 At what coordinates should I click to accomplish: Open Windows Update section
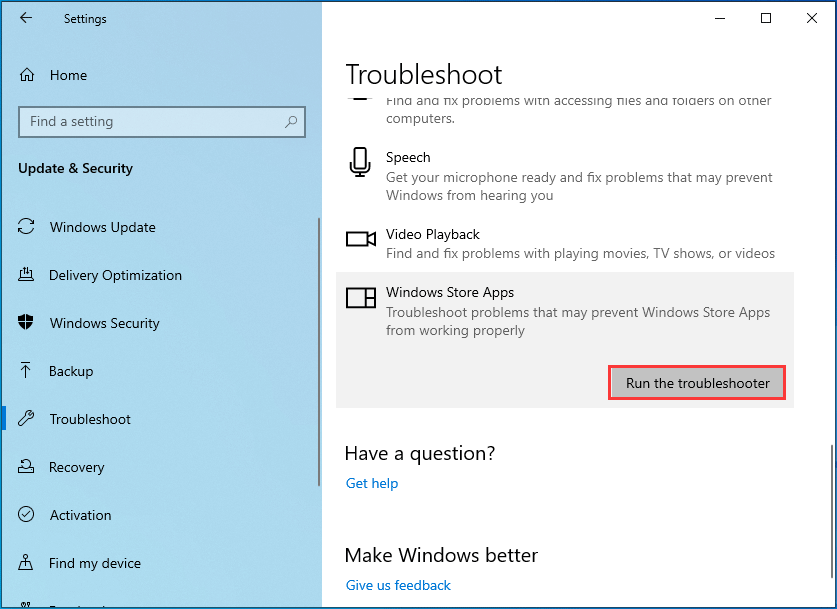102,227
